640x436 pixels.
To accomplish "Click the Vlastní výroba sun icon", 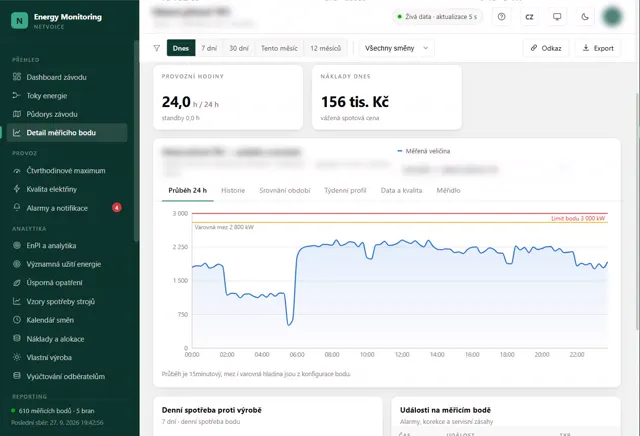I will [17, 357].
